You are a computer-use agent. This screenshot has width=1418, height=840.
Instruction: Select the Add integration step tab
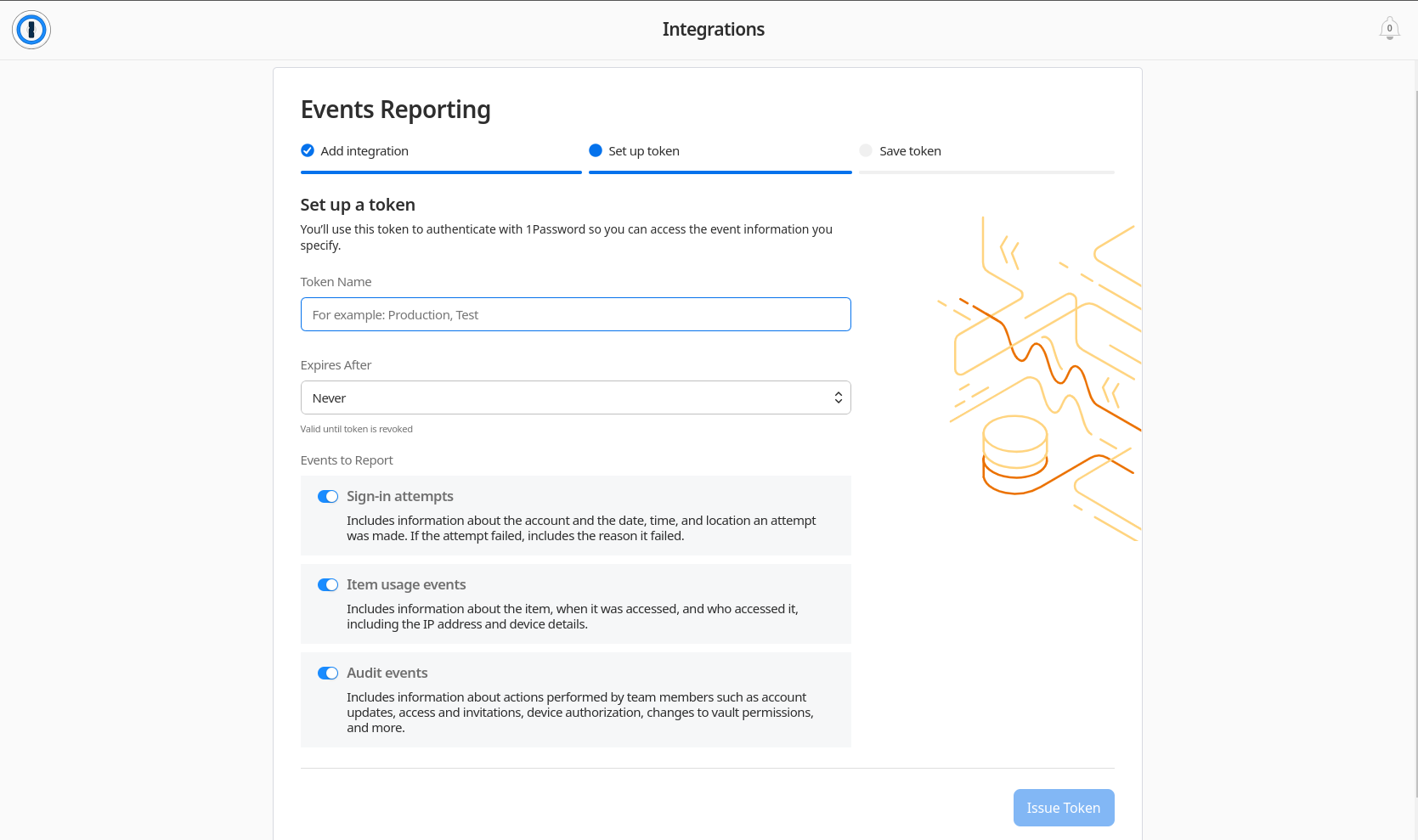[x=364, y=151]
